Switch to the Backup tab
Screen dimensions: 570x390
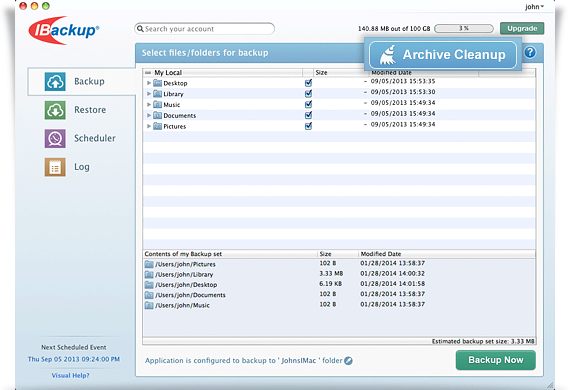[82, 81]
